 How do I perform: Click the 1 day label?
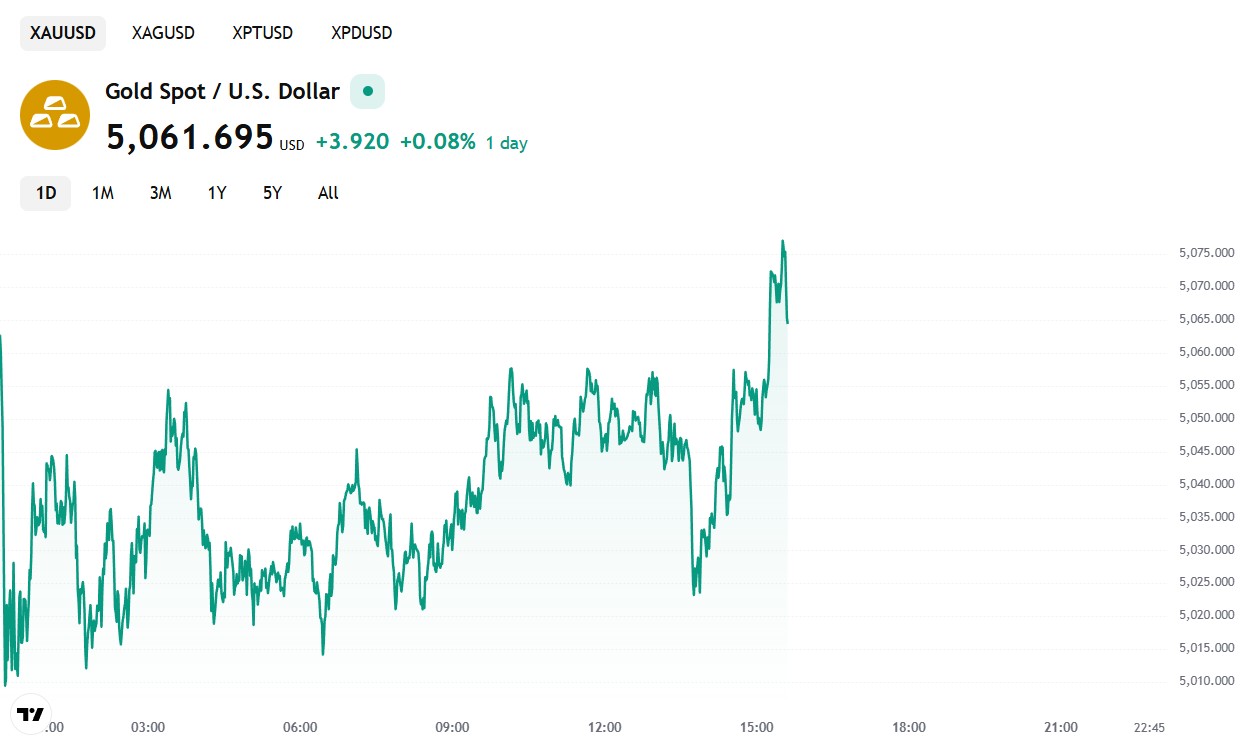coord(506,142)
